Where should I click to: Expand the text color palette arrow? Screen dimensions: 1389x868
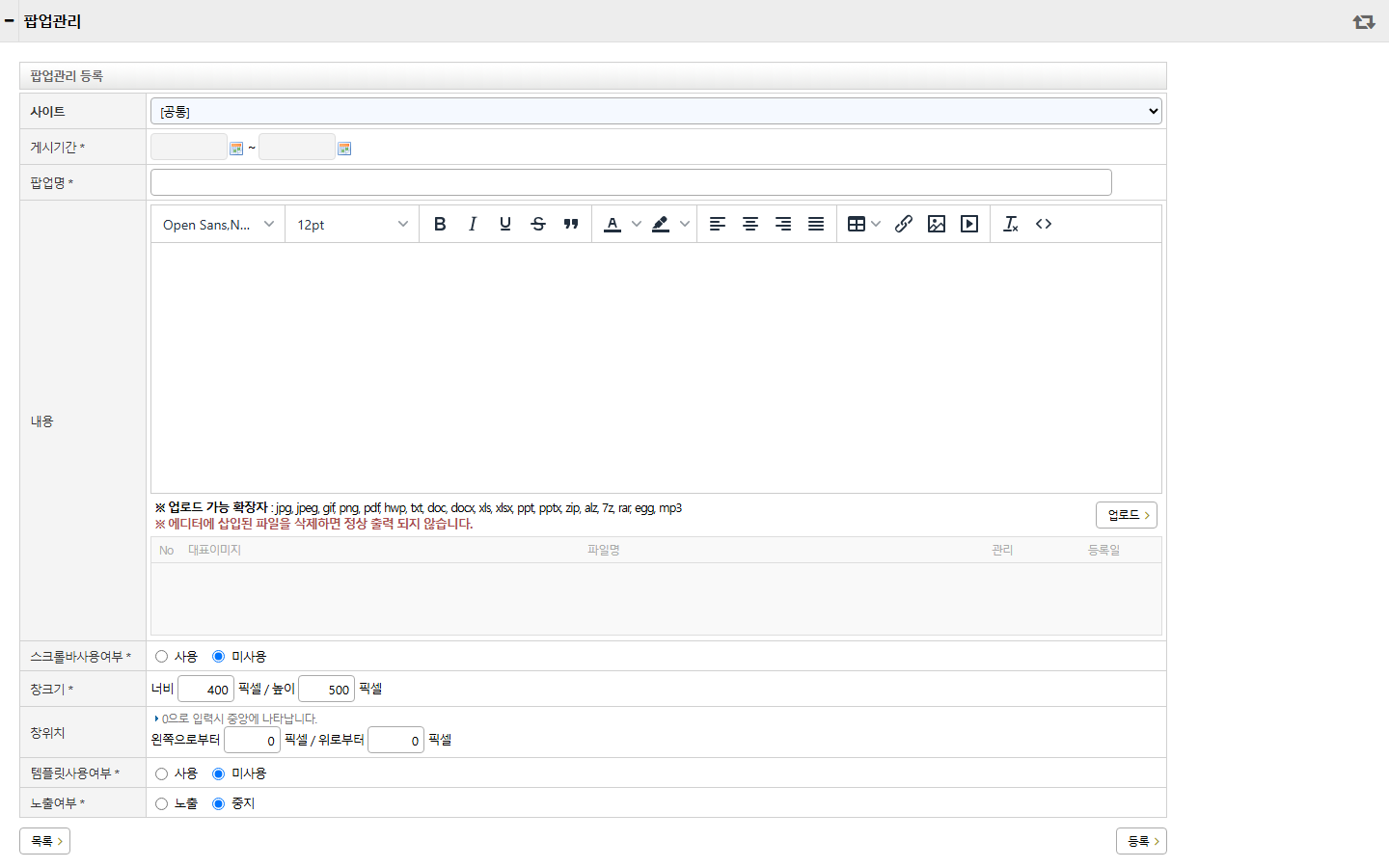tap(637, 224)
